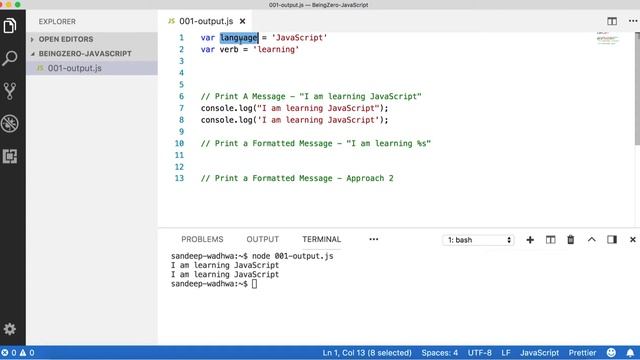Click the comment 'Print a Formatted Message - Approach 2'
The image size is (640, 360).
pos(297,178)
